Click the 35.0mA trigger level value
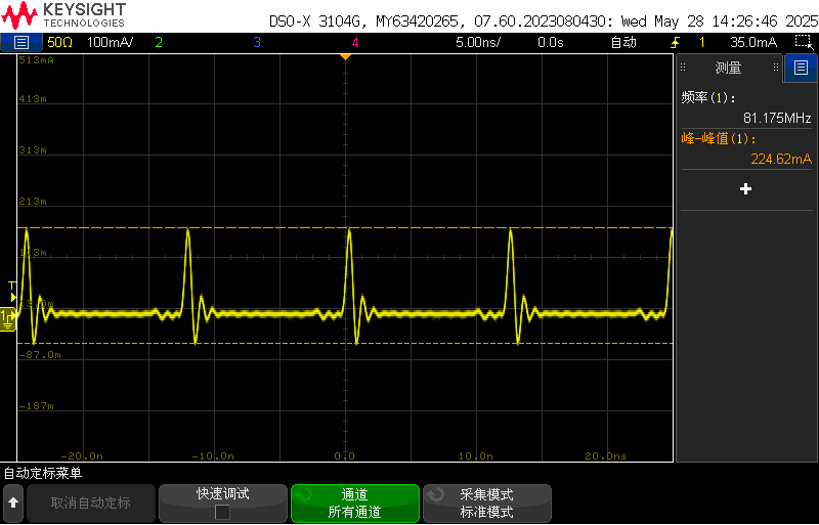 click(x=753, y=42)
